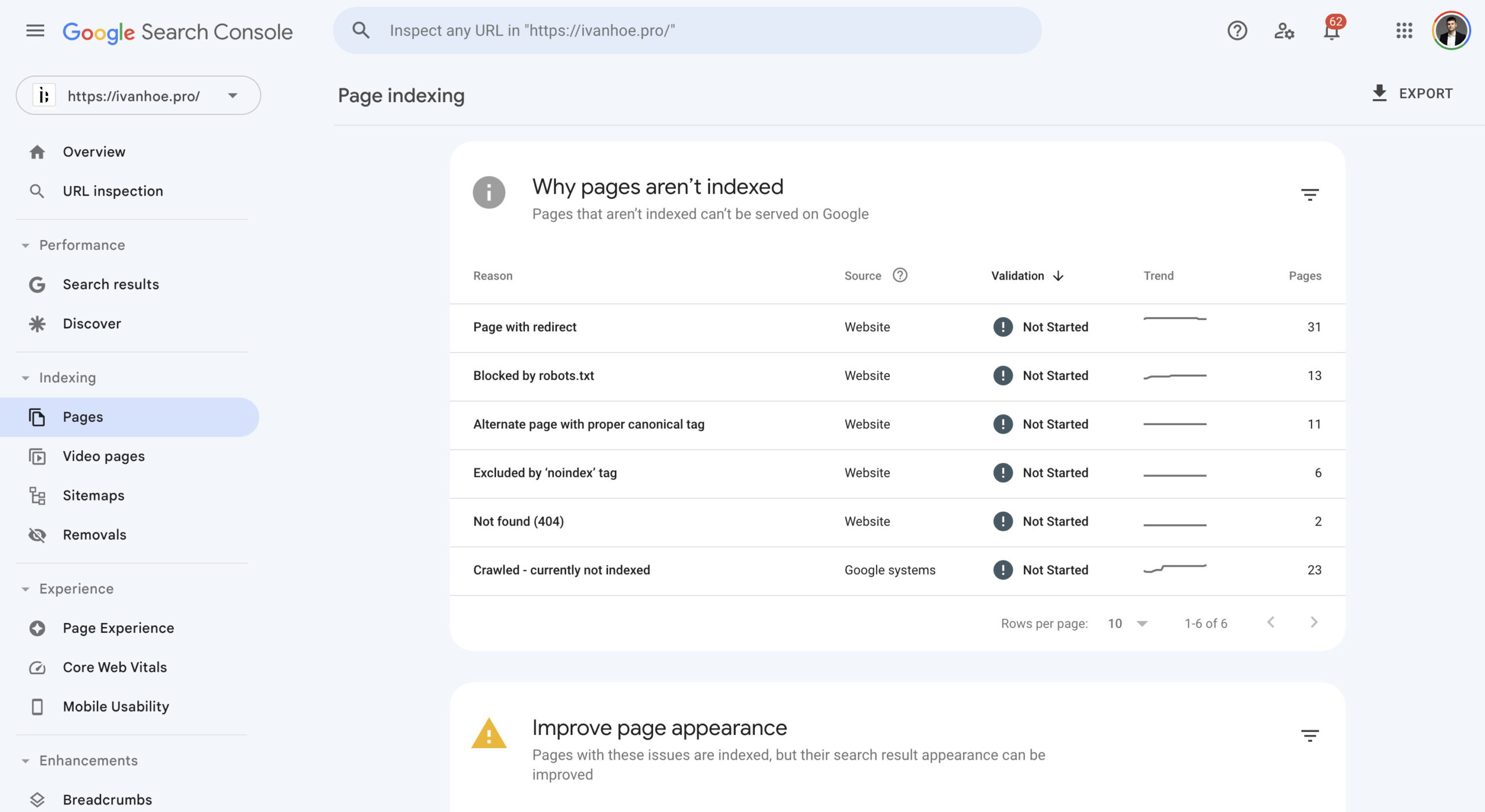Click the profile avatar picture
The width and height of the screenshot is (1485, 812).
(x=1451, y=31)
